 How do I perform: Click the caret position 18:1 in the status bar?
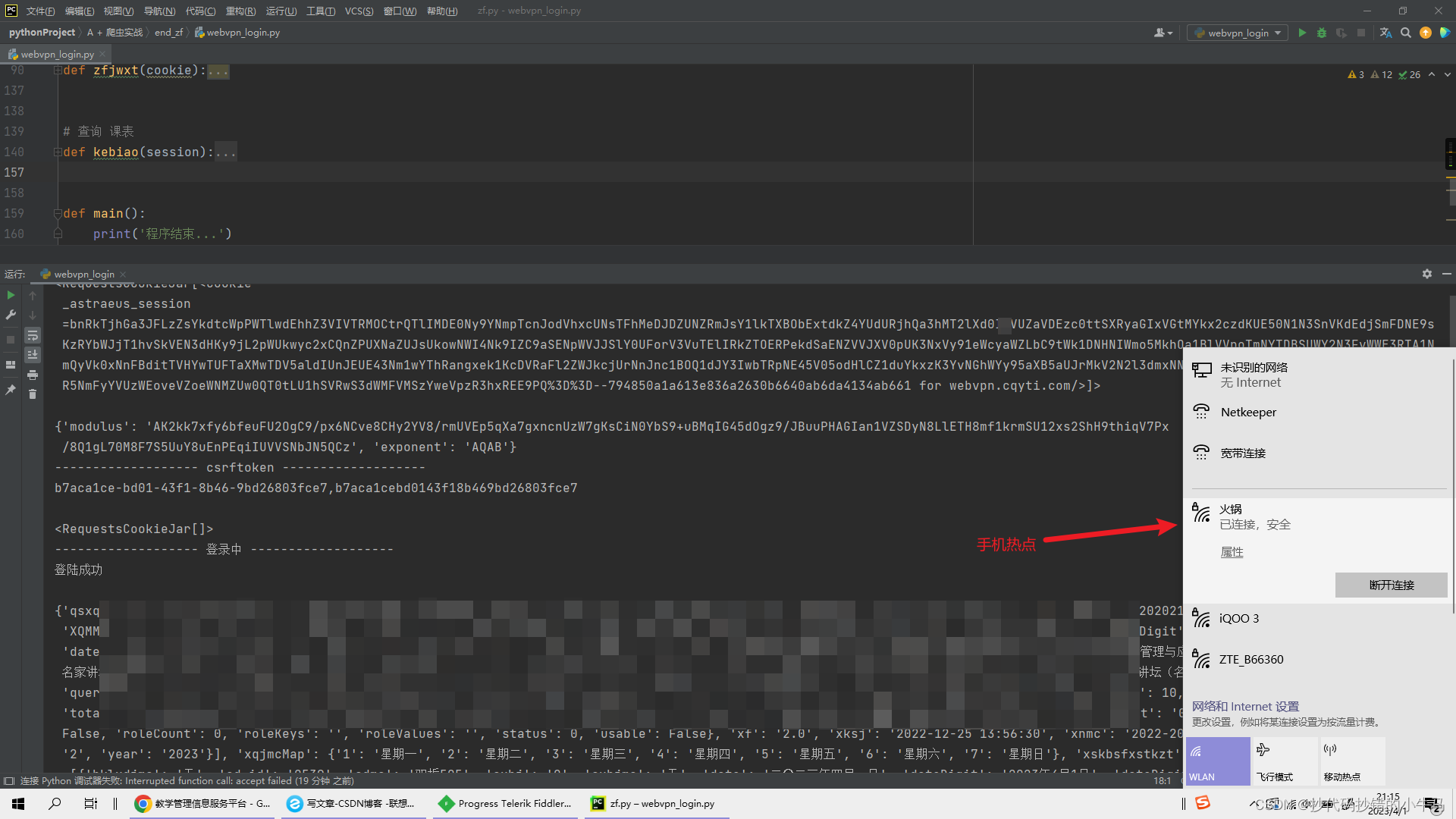[x=1162, y=780]
